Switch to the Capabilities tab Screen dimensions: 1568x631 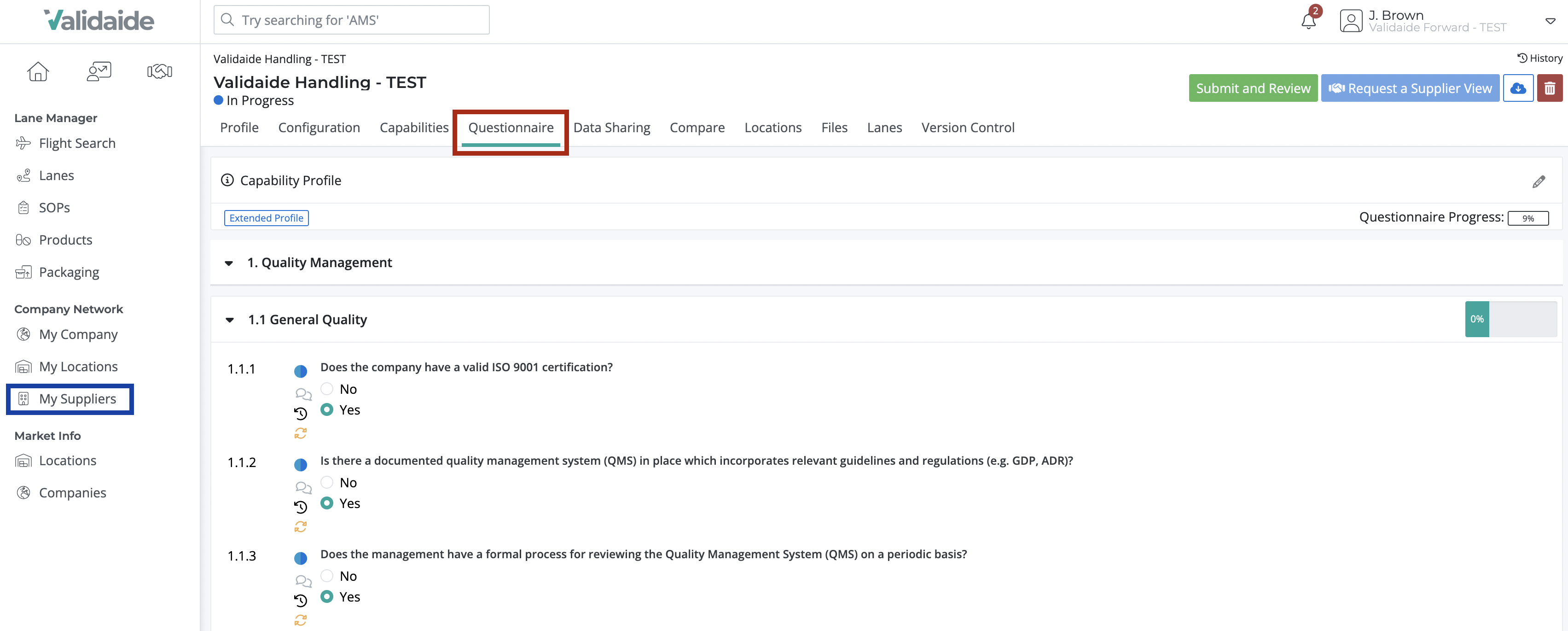(x=414, y=127)
